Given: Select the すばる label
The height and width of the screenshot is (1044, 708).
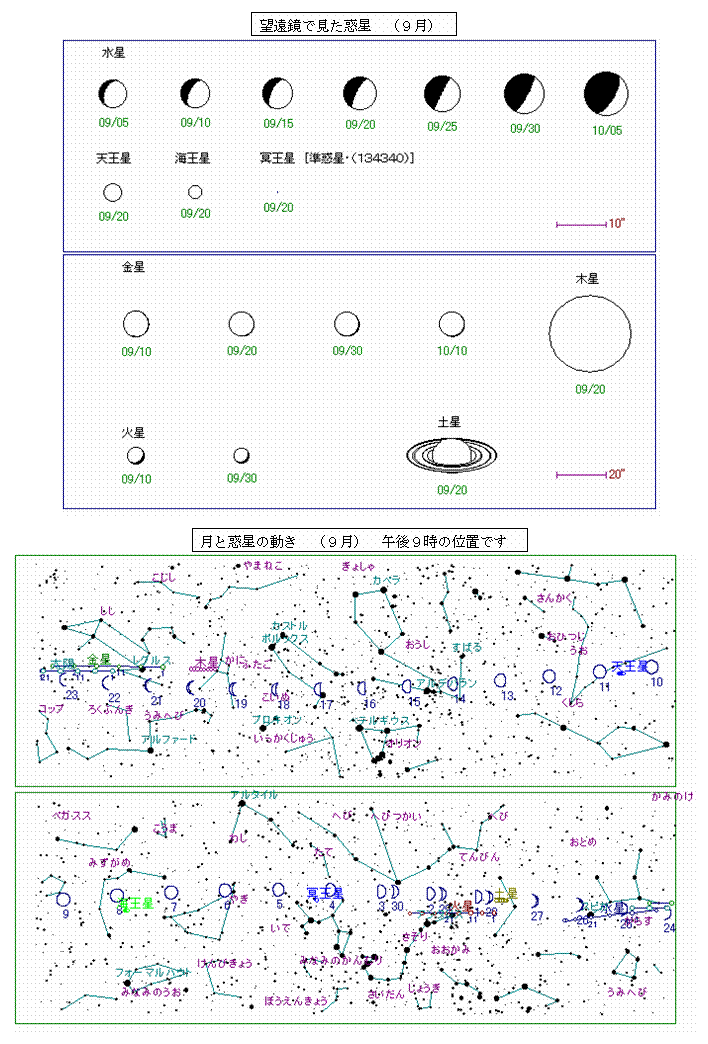Looking at the screenshot, I should (x=467, y=647).
